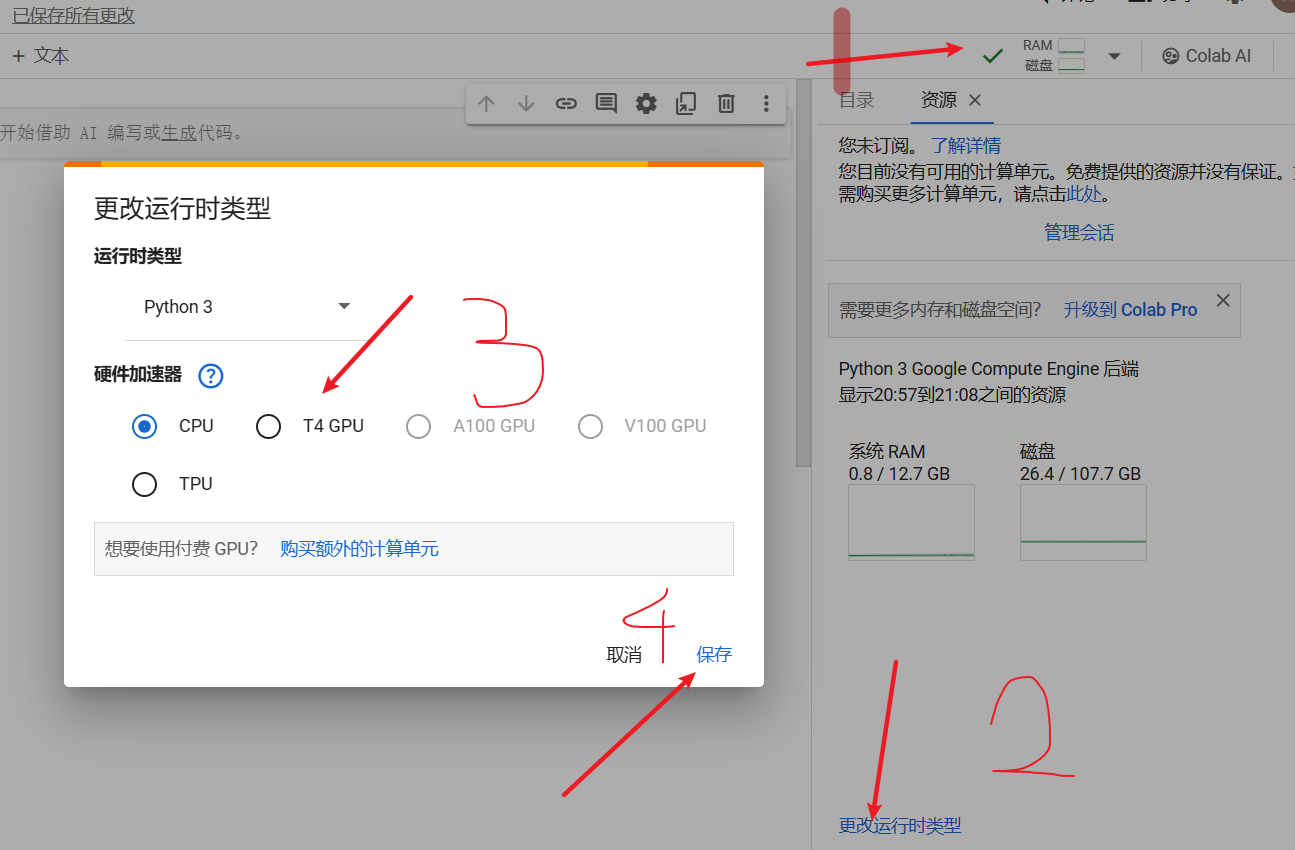
Task: Mirror cell in tab icon
Action: point(686,103)
